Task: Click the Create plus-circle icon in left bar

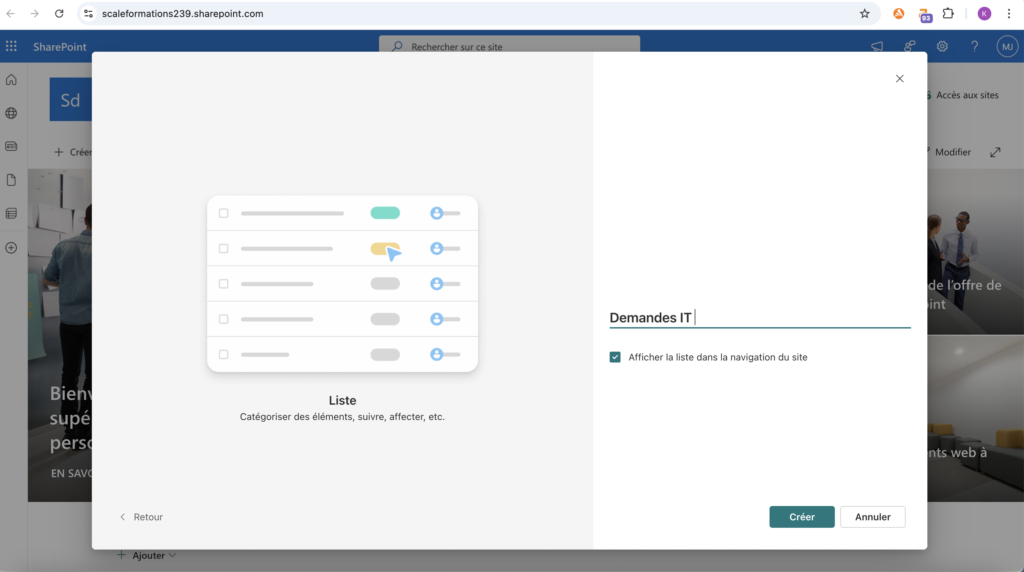Action: pos(11,248)
